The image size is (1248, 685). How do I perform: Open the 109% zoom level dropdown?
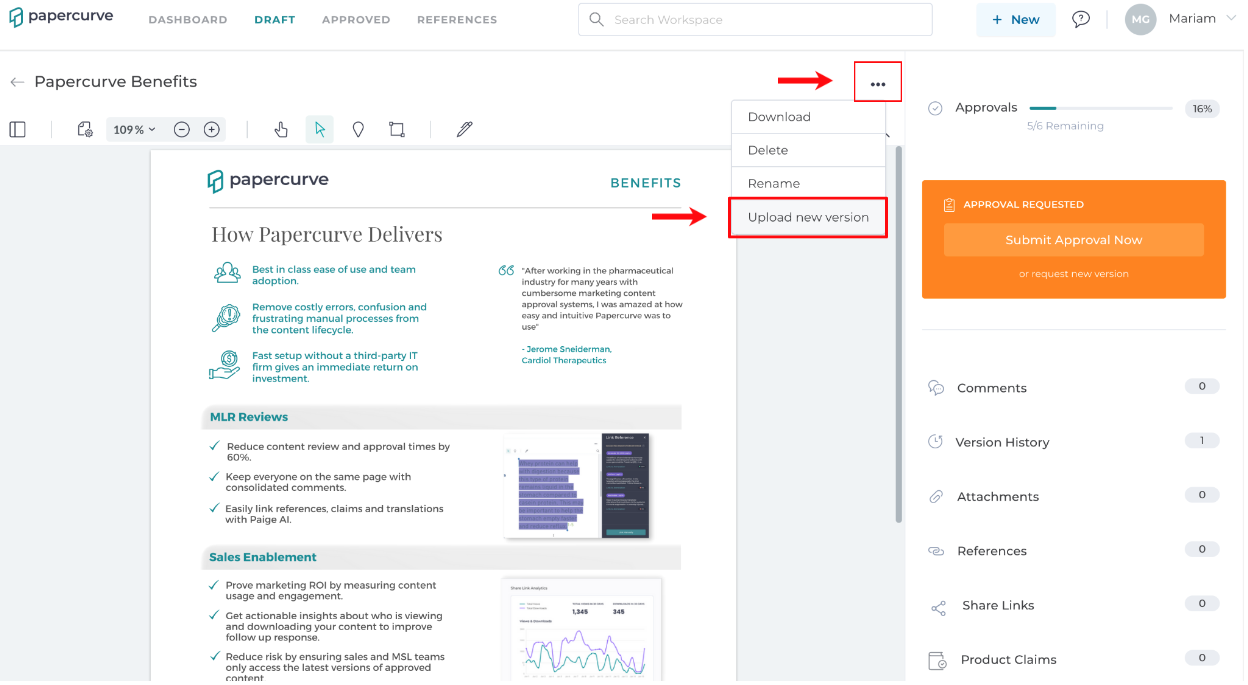(x=134, y=129)
